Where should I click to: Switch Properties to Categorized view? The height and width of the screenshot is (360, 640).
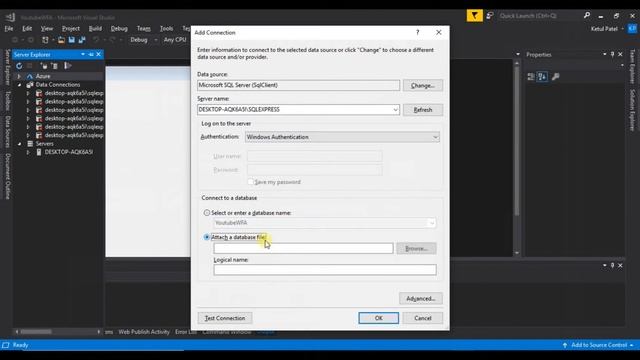[531, 76]
